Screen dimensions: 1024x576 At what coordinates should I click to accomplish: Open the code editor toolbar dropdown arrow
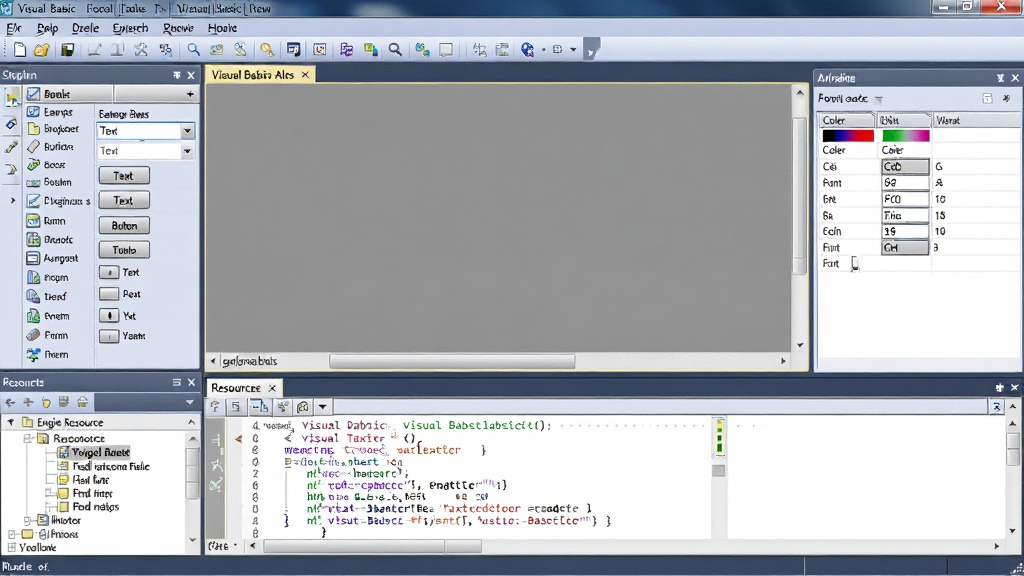tap(323, 407)
